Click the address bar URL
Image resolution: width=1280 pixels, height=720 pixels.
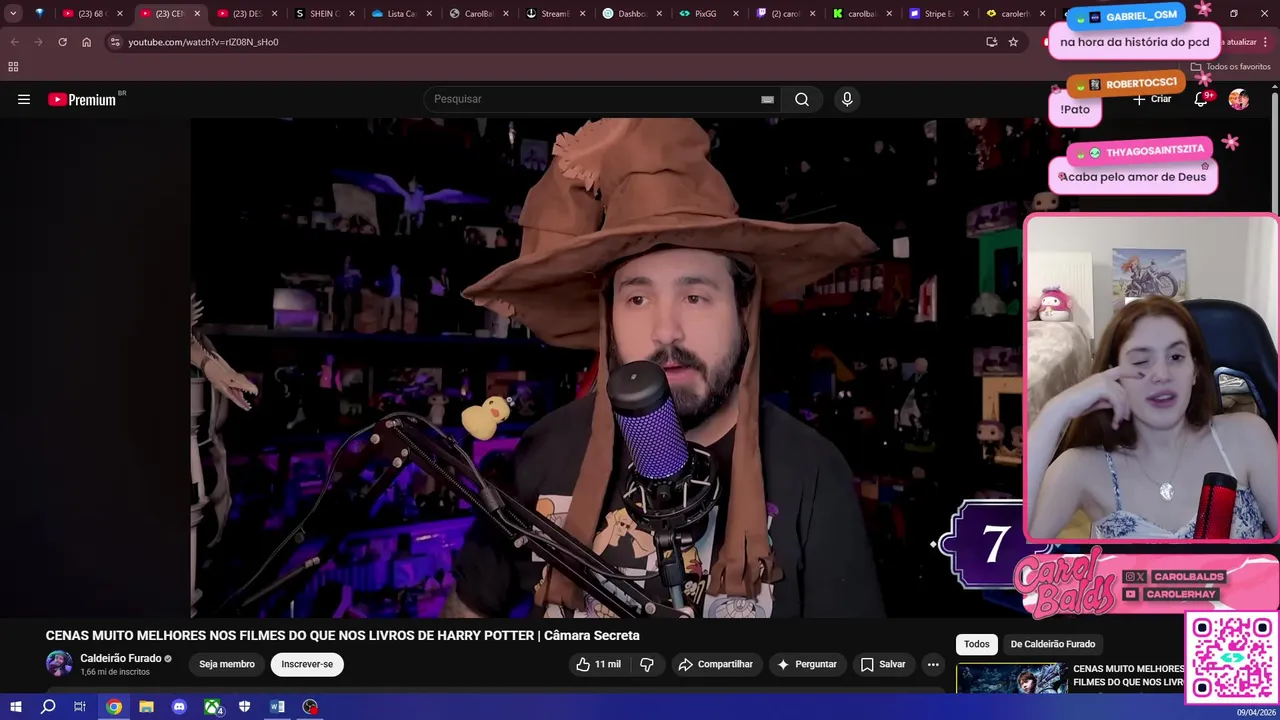point(203,42)
